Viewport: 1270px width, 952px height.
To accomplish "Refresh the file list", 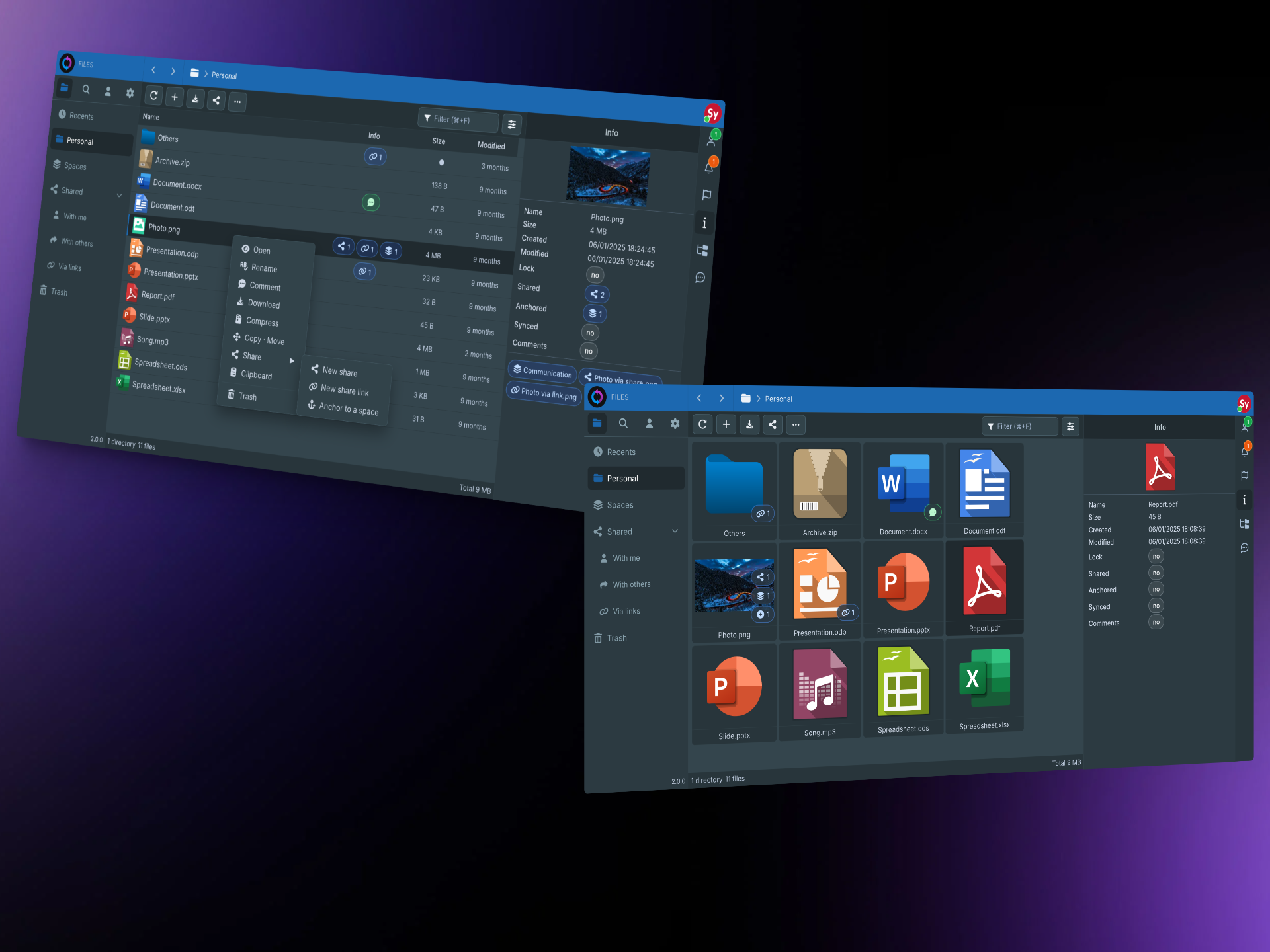I will point(702,424).
